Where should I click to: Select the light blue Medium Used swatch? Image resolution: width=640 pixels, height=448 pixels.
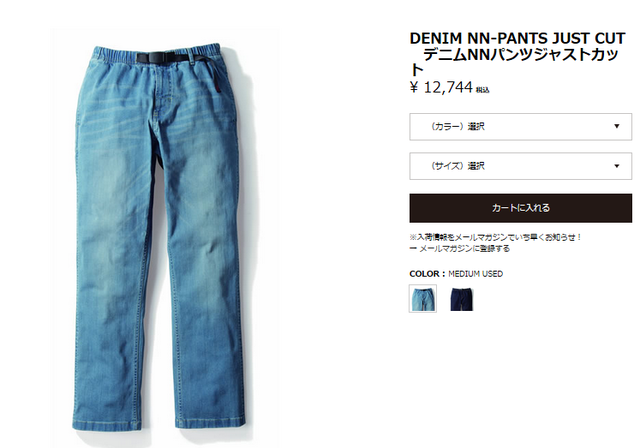point(423,299)
